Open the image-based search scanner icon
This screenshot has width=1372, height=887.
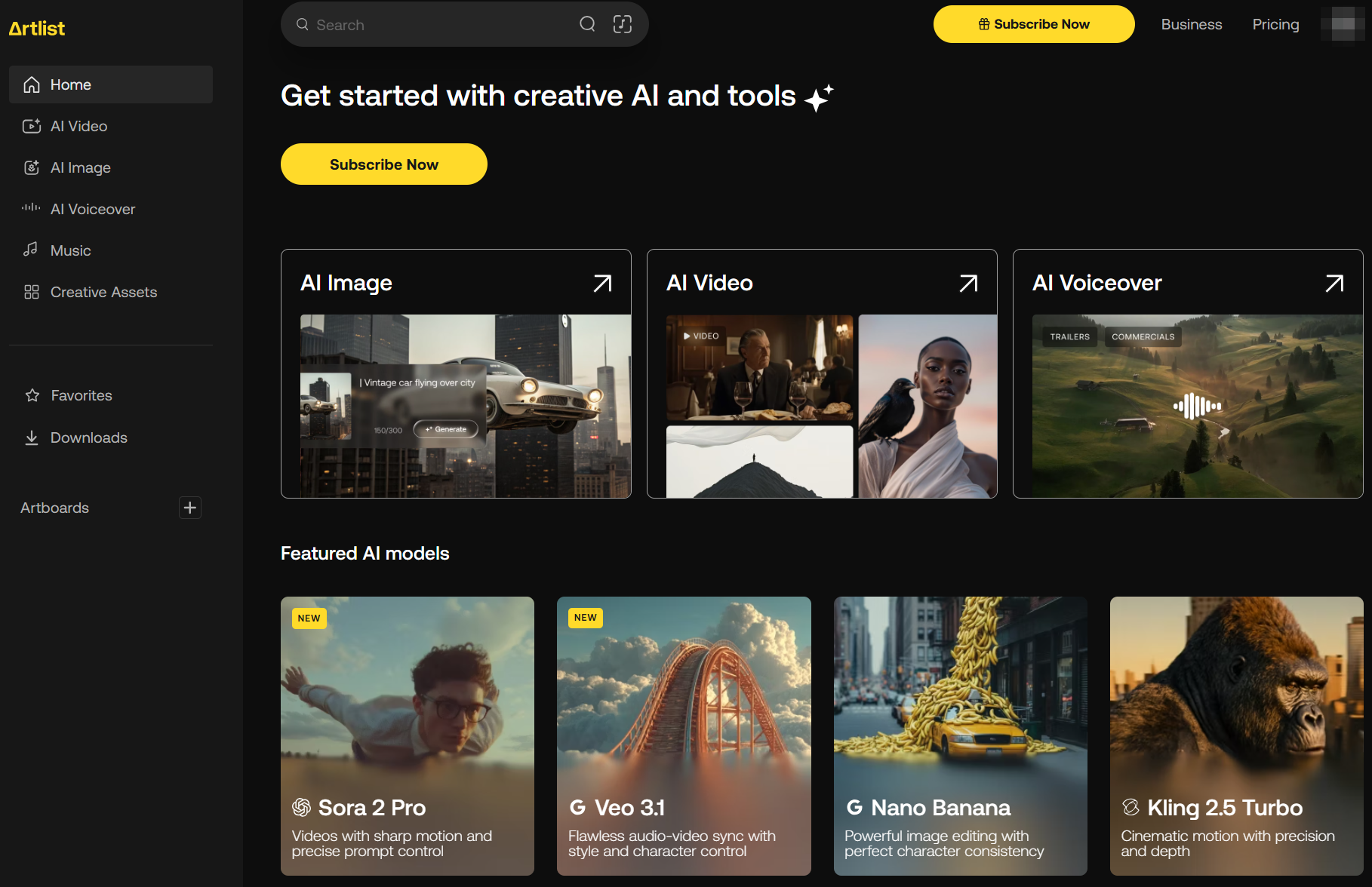[623, 24]
